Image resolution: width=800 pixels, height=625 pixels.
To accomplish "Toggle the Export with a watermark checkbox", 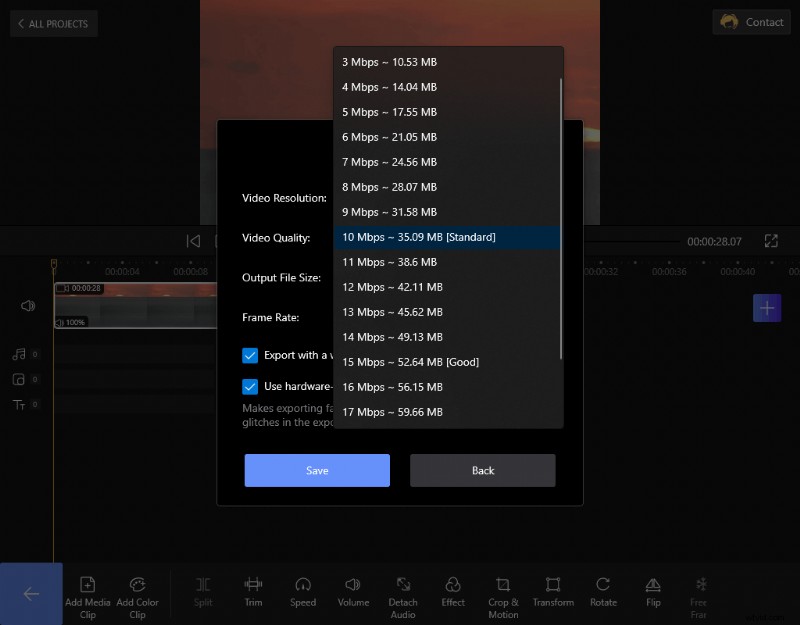I will (250, 355).
